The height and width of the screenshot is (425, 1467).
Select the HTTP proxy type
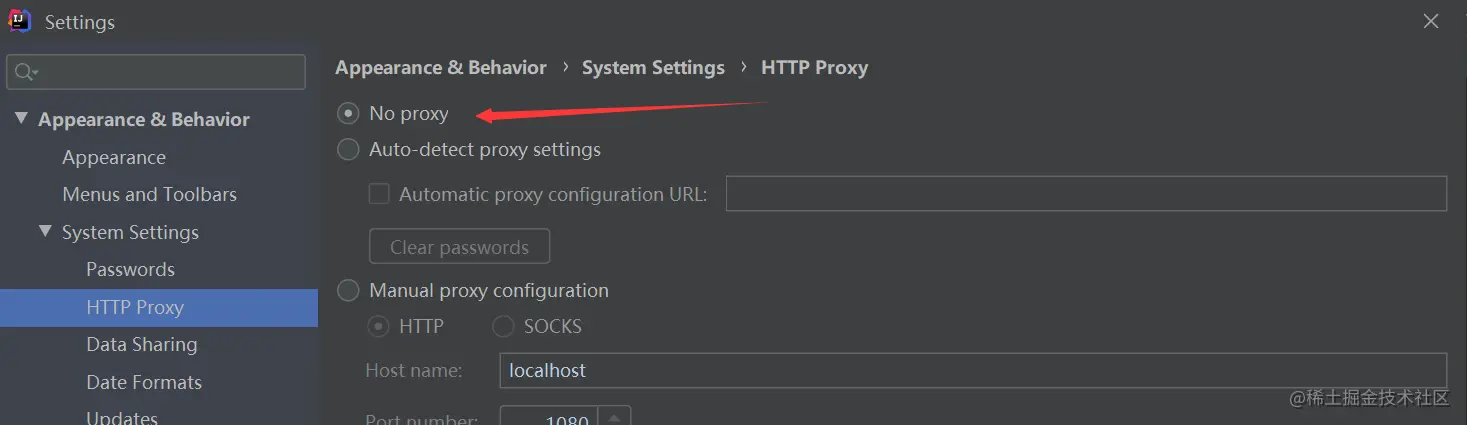(x=379, y=327)
